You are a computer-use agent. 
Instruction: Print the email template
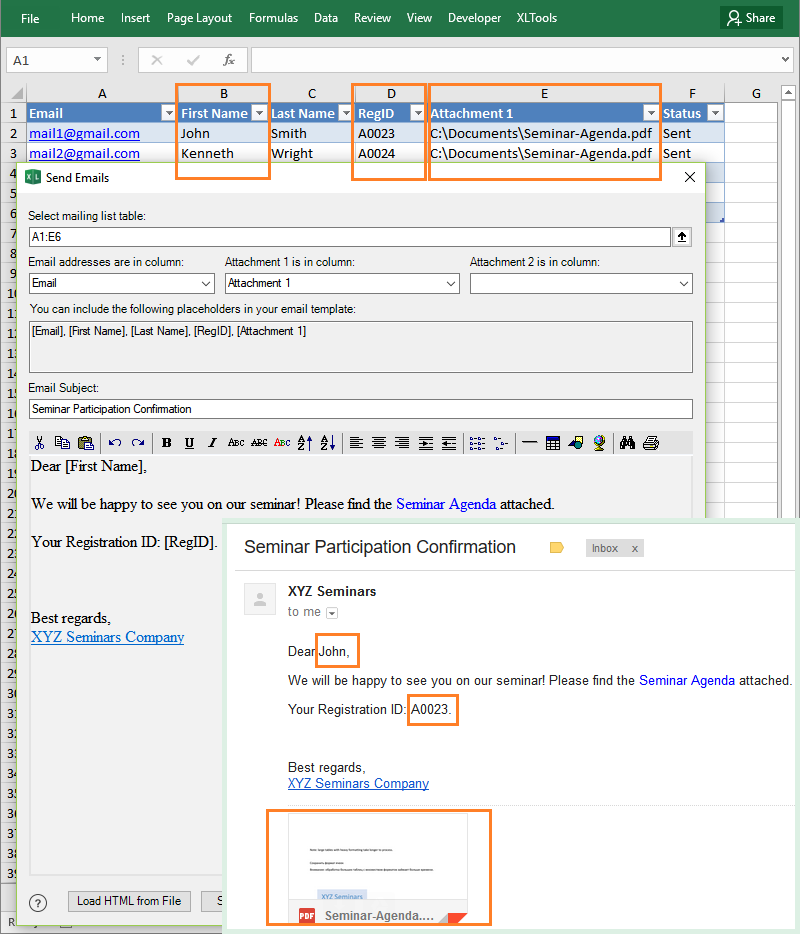pos(652,442)
